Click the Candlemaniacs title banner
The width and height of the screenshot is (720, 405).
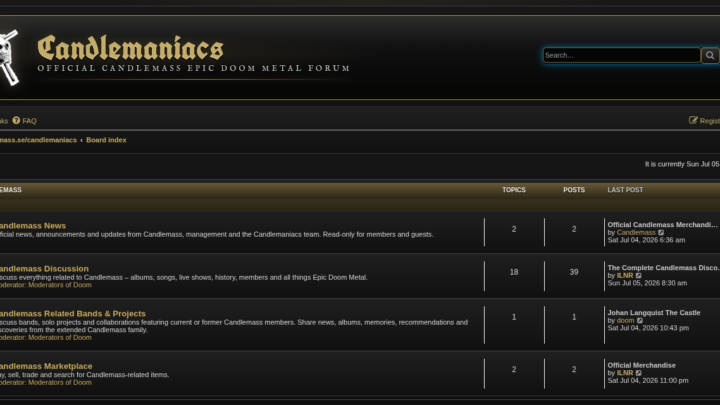130,48
